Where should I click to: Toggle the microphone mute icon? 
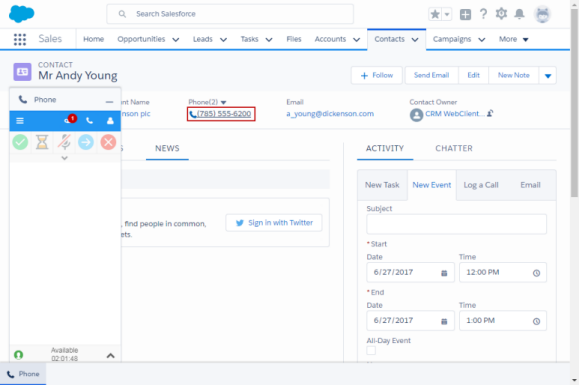click(x=64, y=142)
